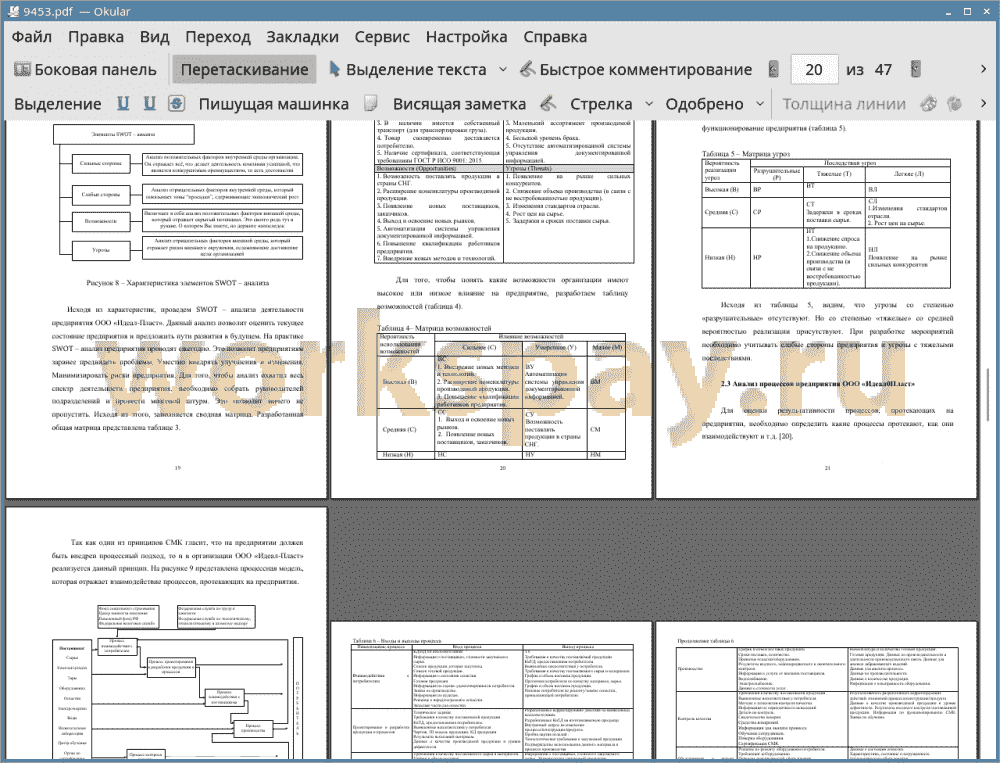Click the freehand pen icon before Стрелка

[548, 103]
